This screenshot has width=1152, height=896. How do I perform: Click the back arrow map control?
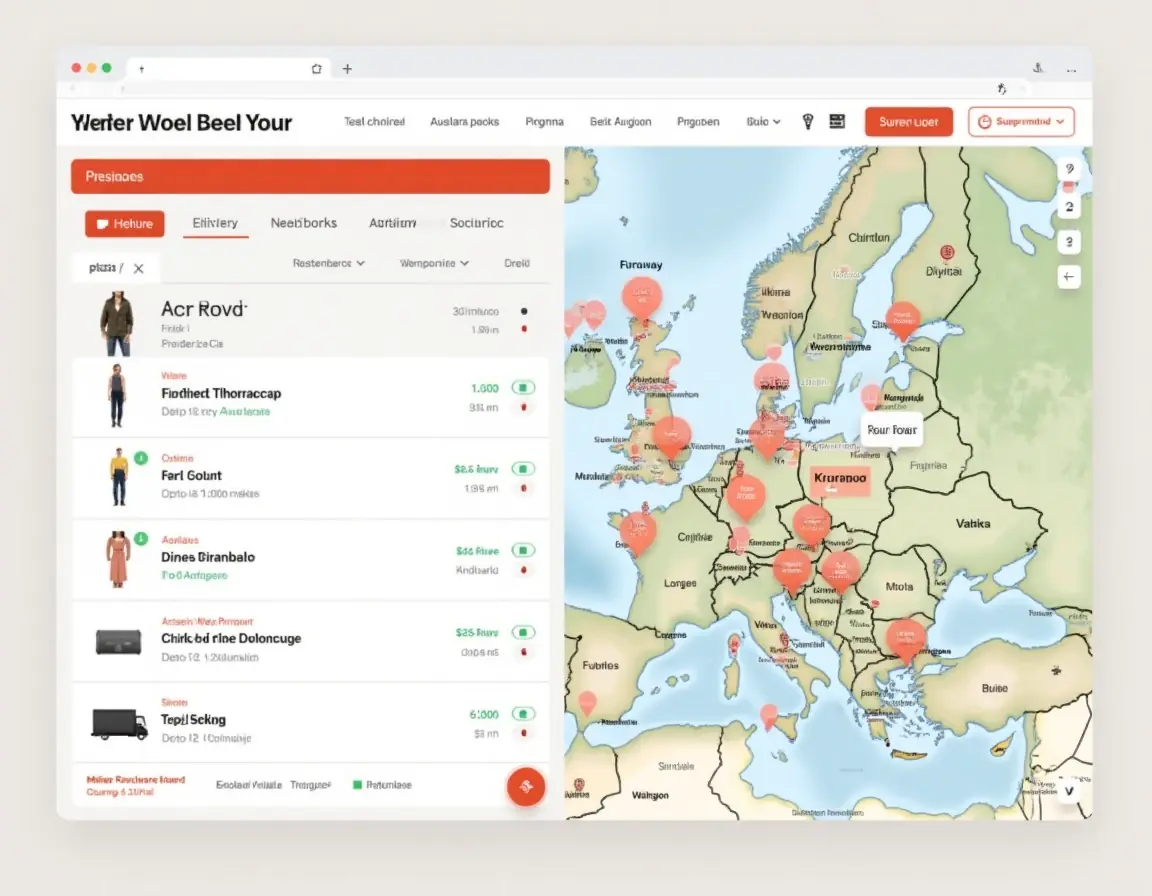tap(1069, 277)
